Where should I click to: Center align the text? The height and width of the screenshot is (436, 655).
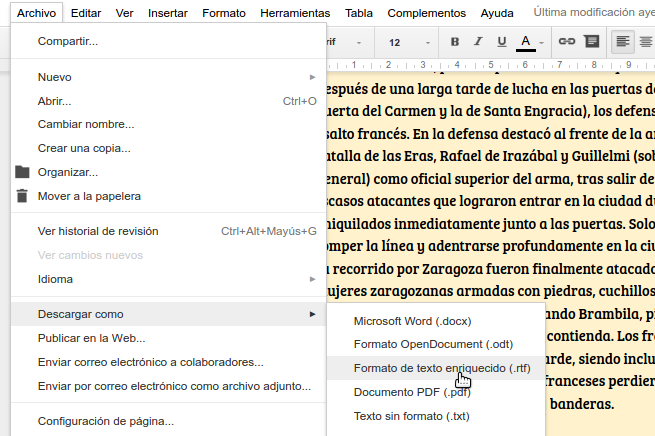click(646, 41)
